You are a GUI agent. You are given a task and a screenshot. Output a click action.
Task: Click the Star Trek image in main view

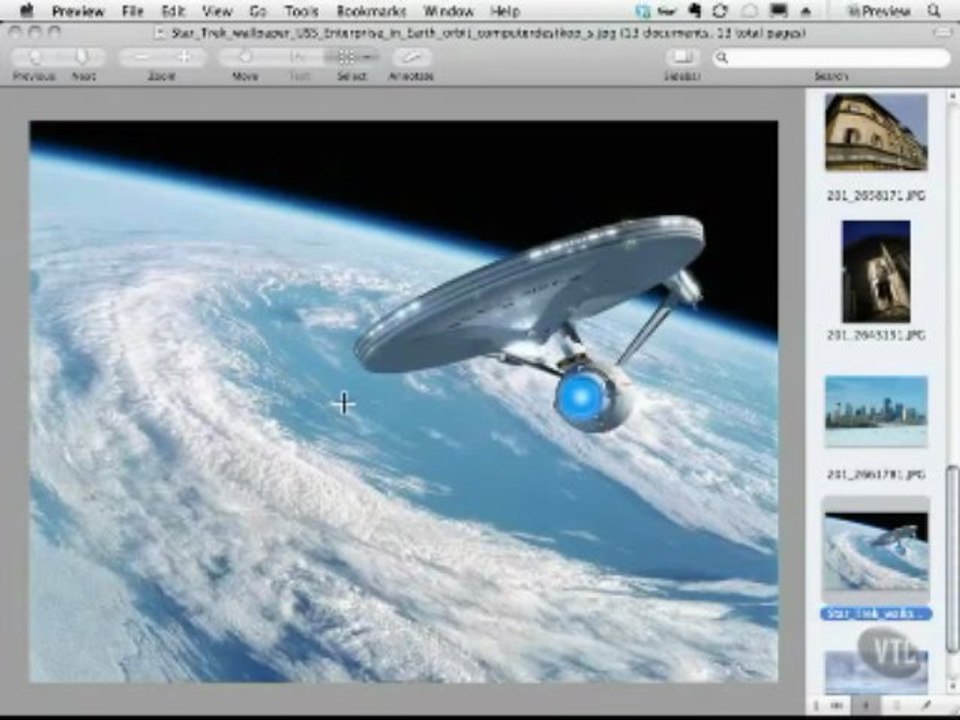[404, 402]
